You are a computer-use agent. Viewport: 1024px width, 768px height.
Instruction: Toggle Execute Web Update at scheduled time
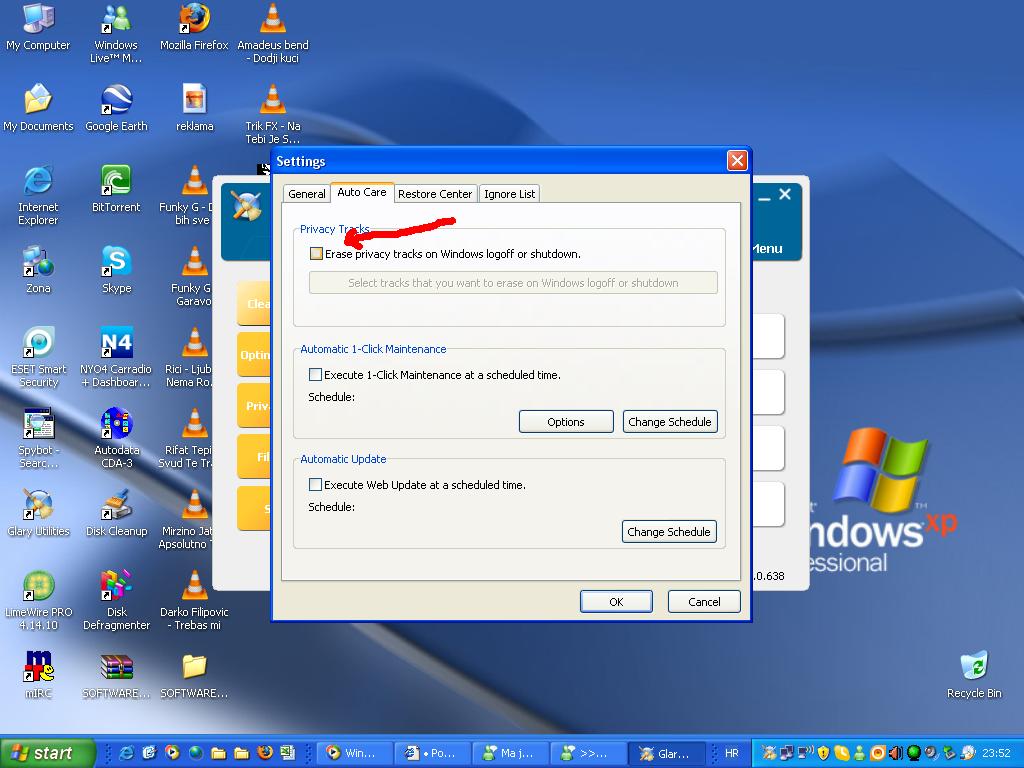[x=316, y=485]
